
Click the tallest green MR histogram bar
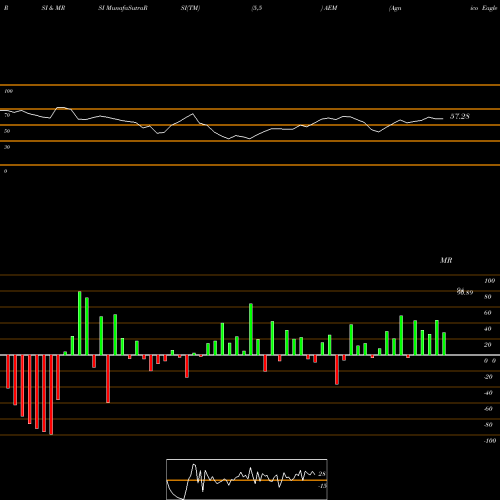tap(80, 323)
